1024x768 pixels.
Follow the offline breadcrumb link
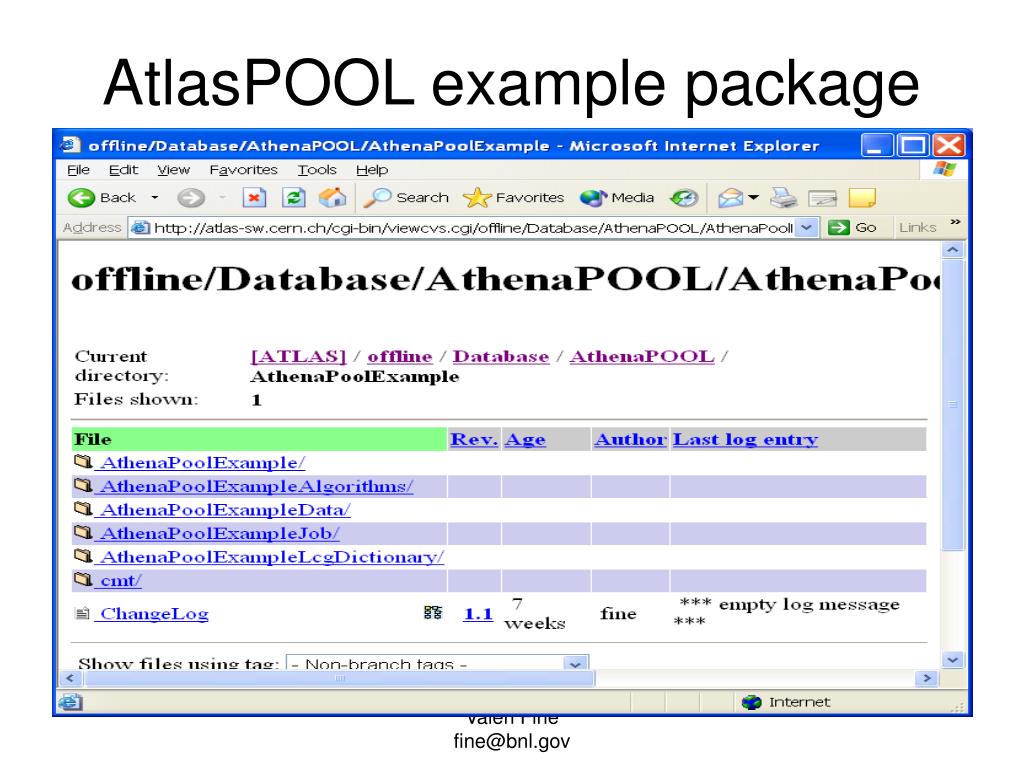pos(400,357)
